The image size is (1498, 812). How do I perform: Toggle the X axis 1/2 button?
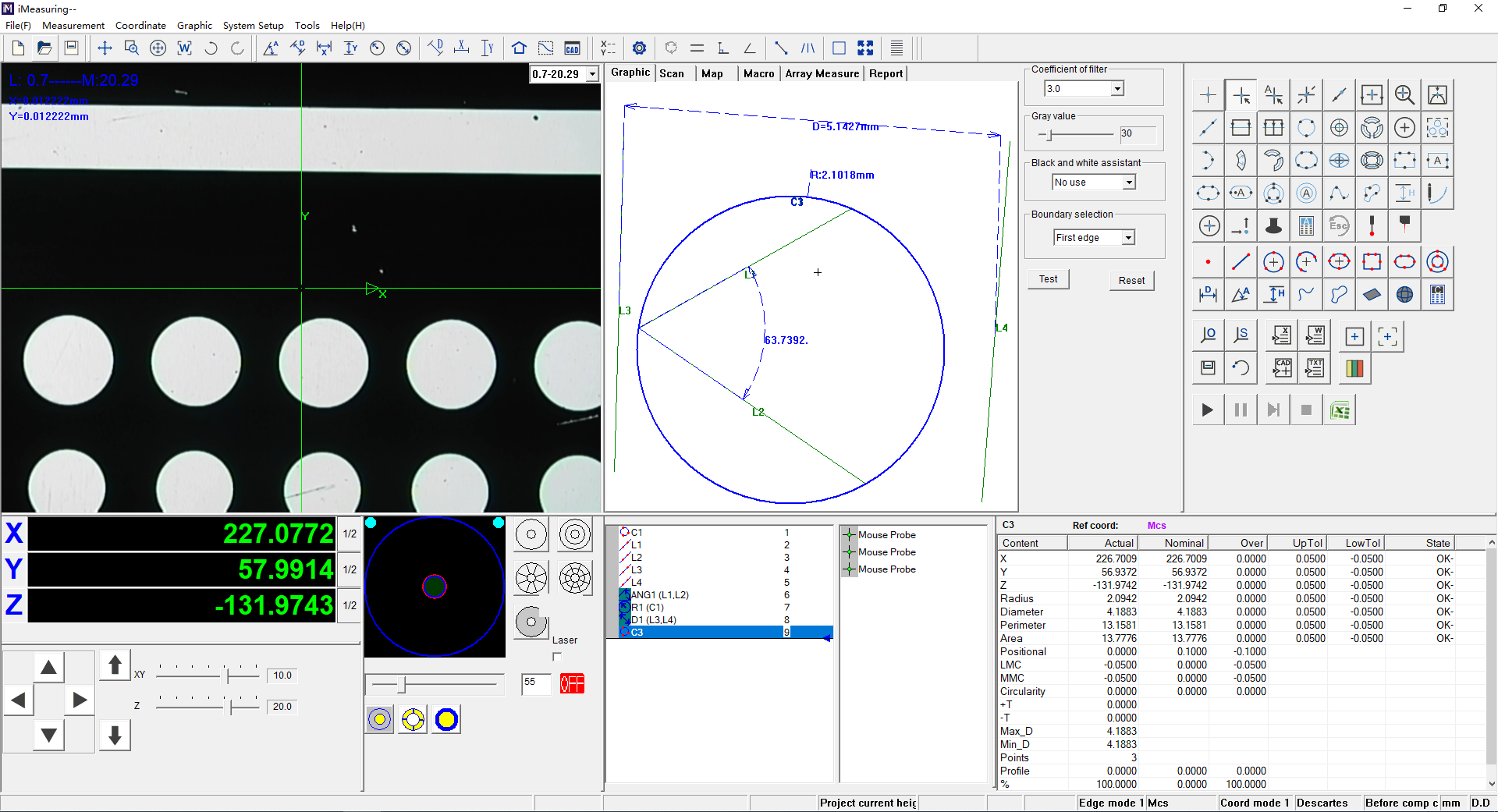click(x=350, y=534)
